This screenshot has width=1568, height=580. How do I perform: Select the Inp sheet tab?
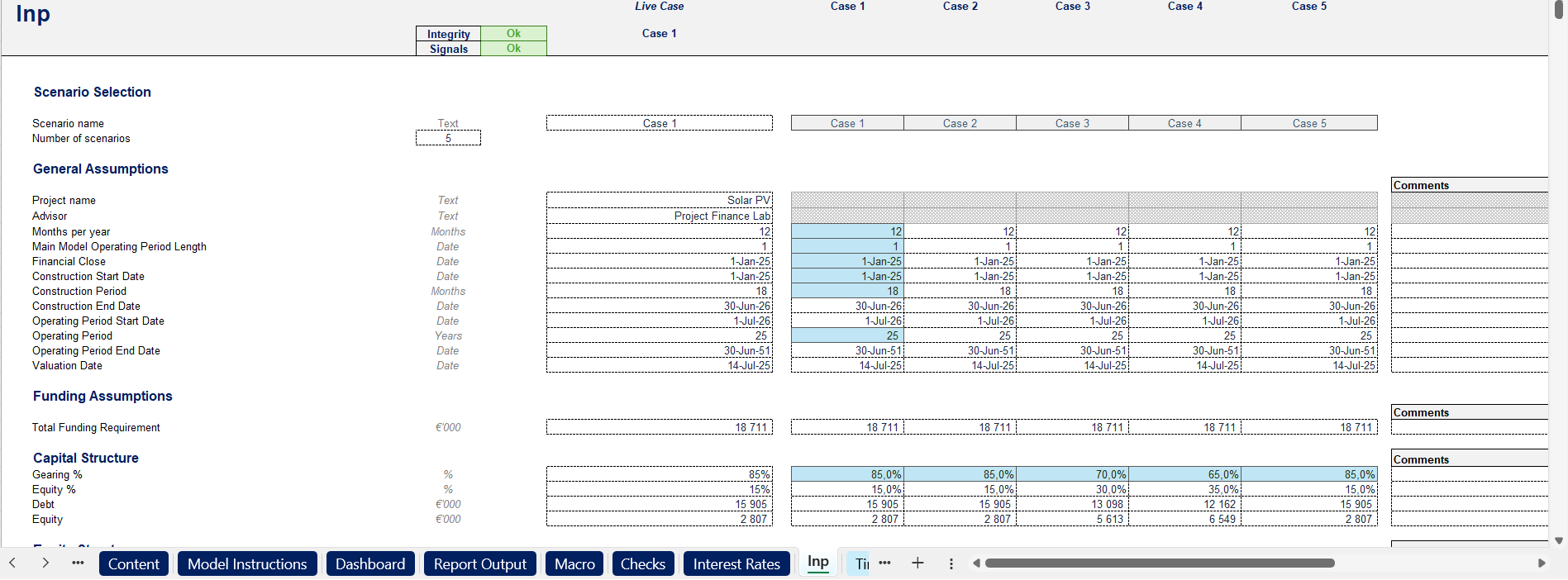tap(818, 562)
